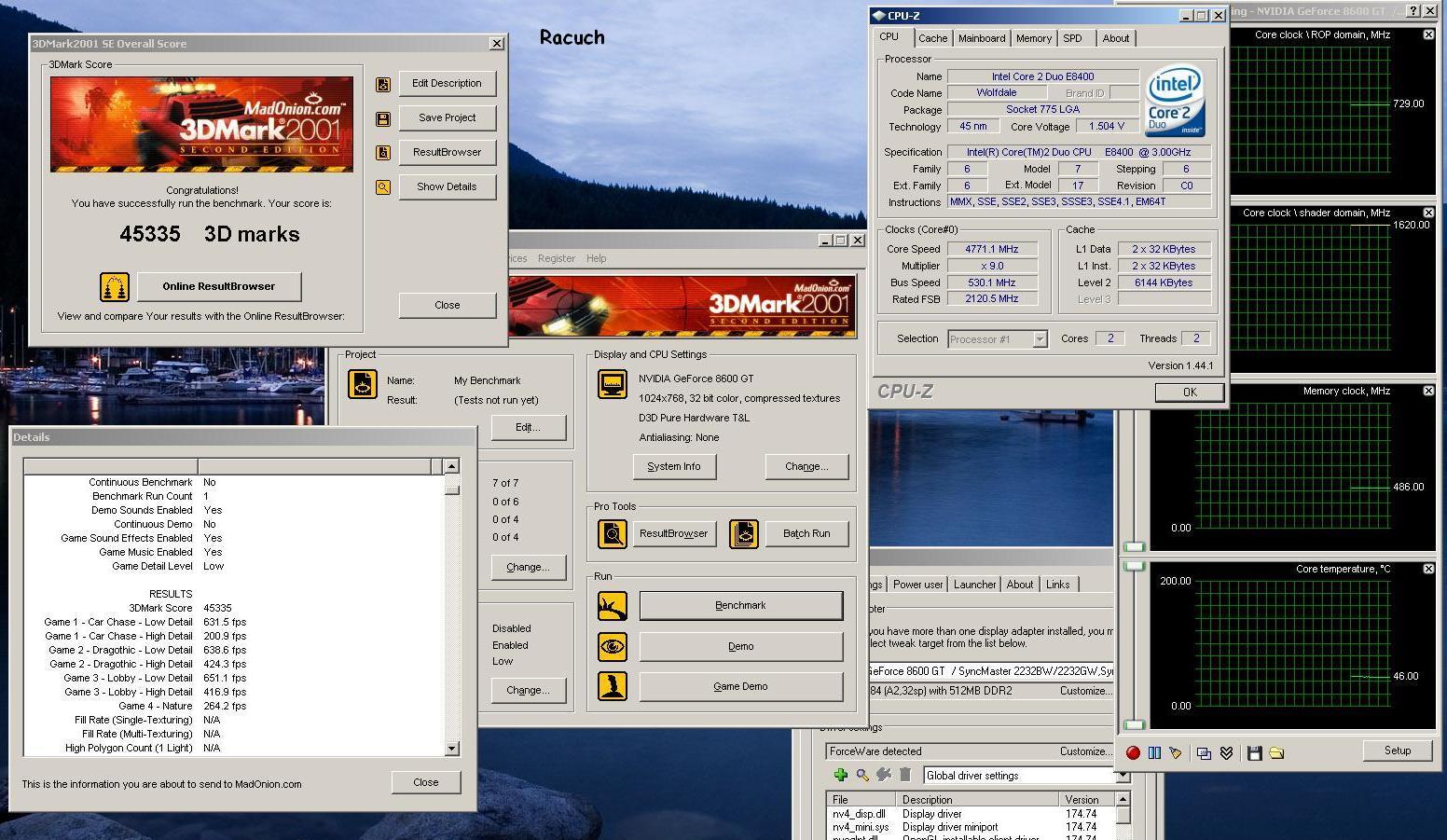Click the System Info button
This screenshot has height=840, width=1447.
pyautogui.click(x=674, y=466)
